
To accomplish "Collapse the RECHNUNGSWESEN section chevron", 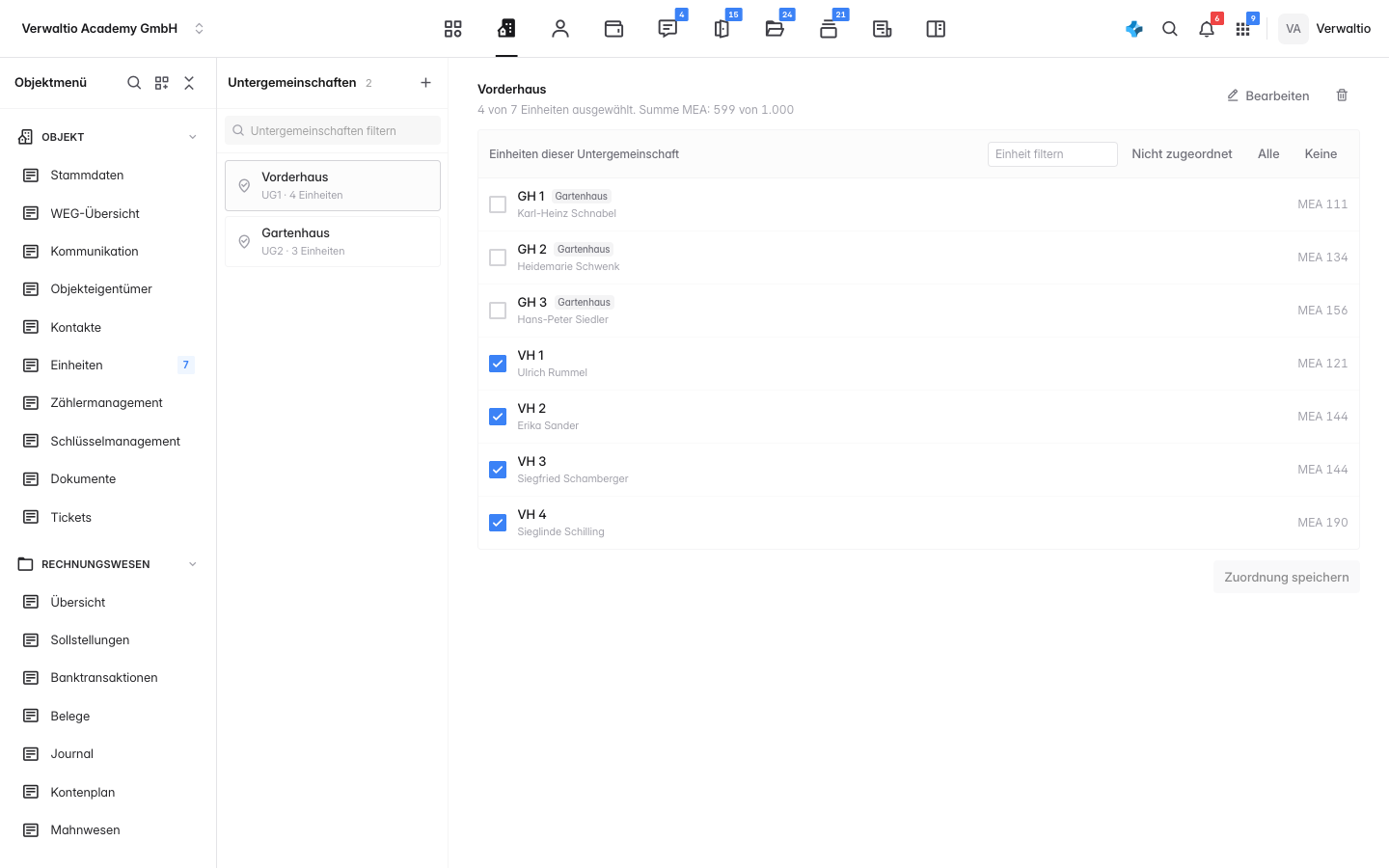I will tap(193, 564).
